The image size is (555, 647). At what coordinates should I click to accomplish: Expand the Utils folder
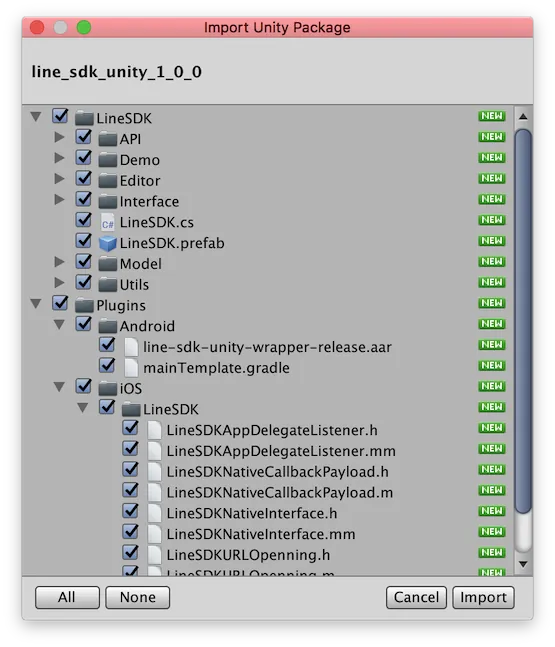[60, 282]
